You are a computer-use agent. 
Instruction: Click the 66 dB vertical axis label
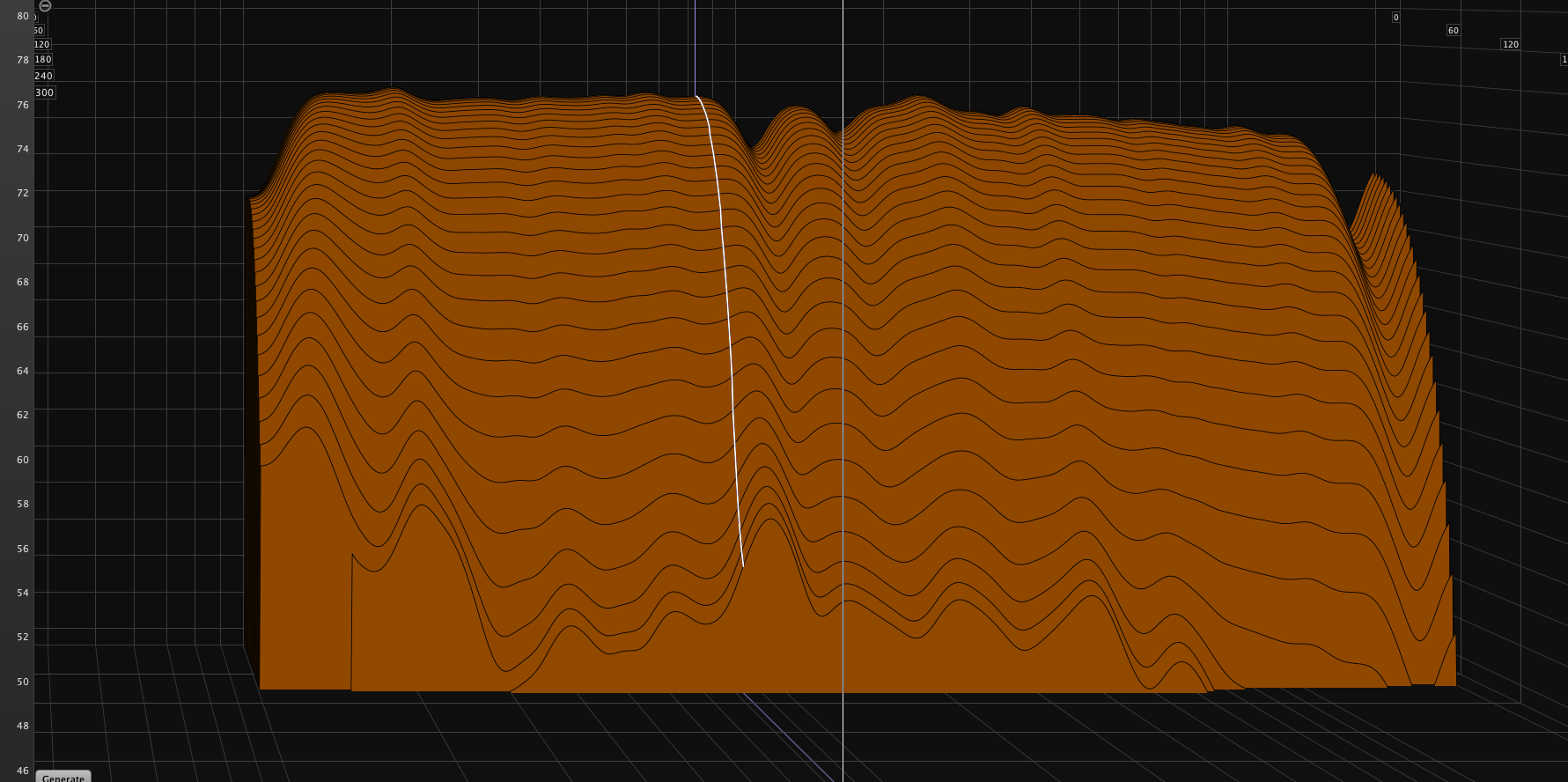23,327
